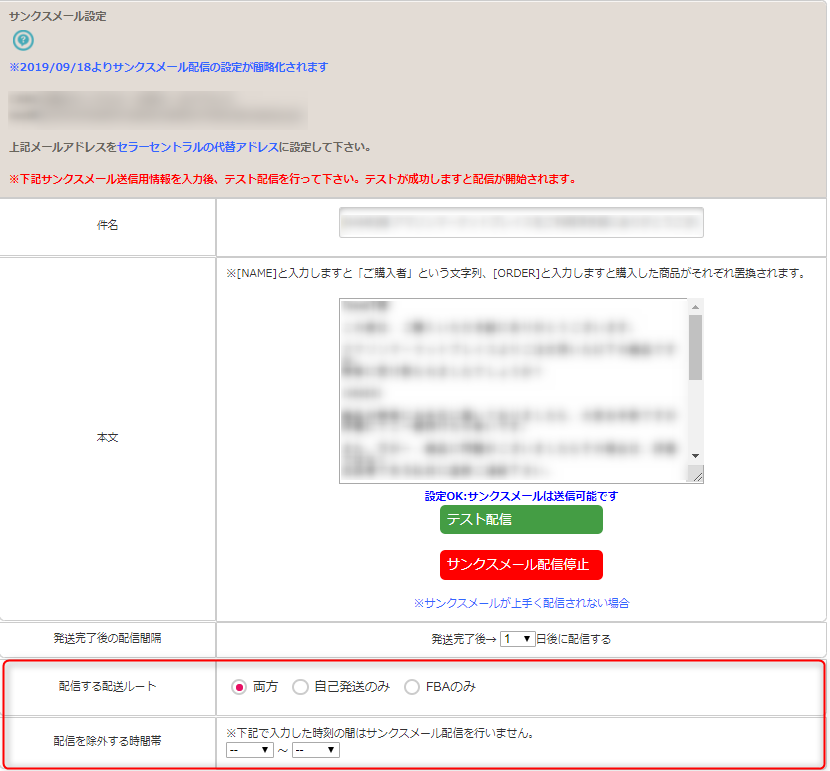Choose the FBAのみ radio option
The height and width of the screenshot is (771, 830).
(412, 687)
